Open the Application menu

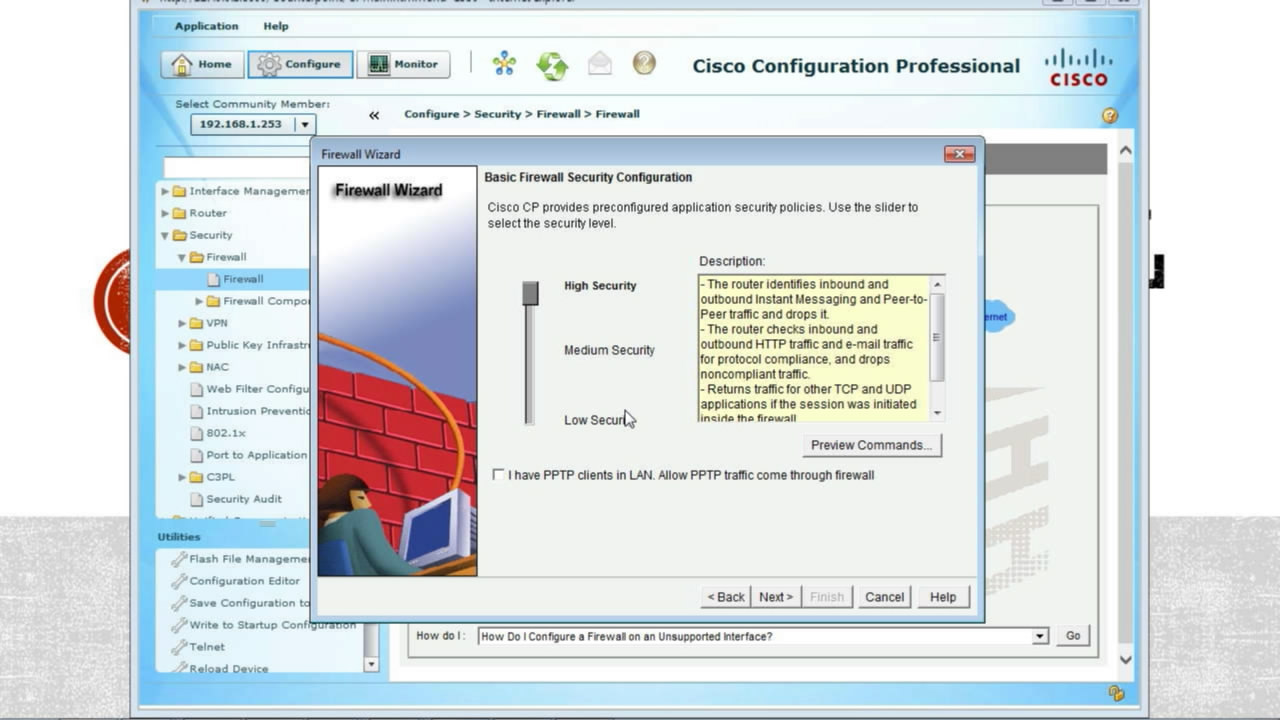(x=207, y=26)
